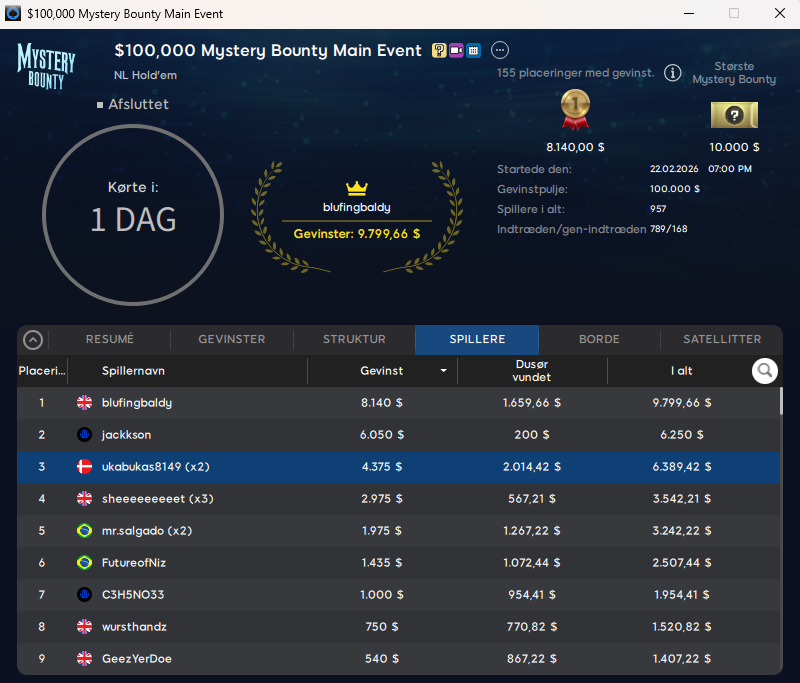Click the purple video camera icon
Viewport: 800px width, 683px height.
(x=456, y=50)
